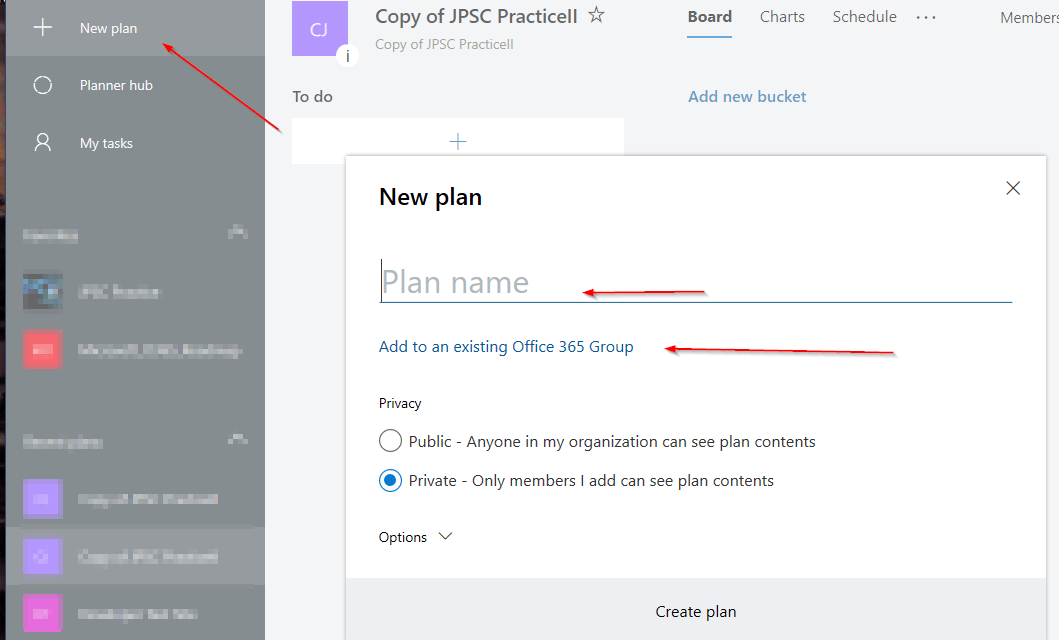
Task: Select the Public privacy option
Action: (390, 440)
